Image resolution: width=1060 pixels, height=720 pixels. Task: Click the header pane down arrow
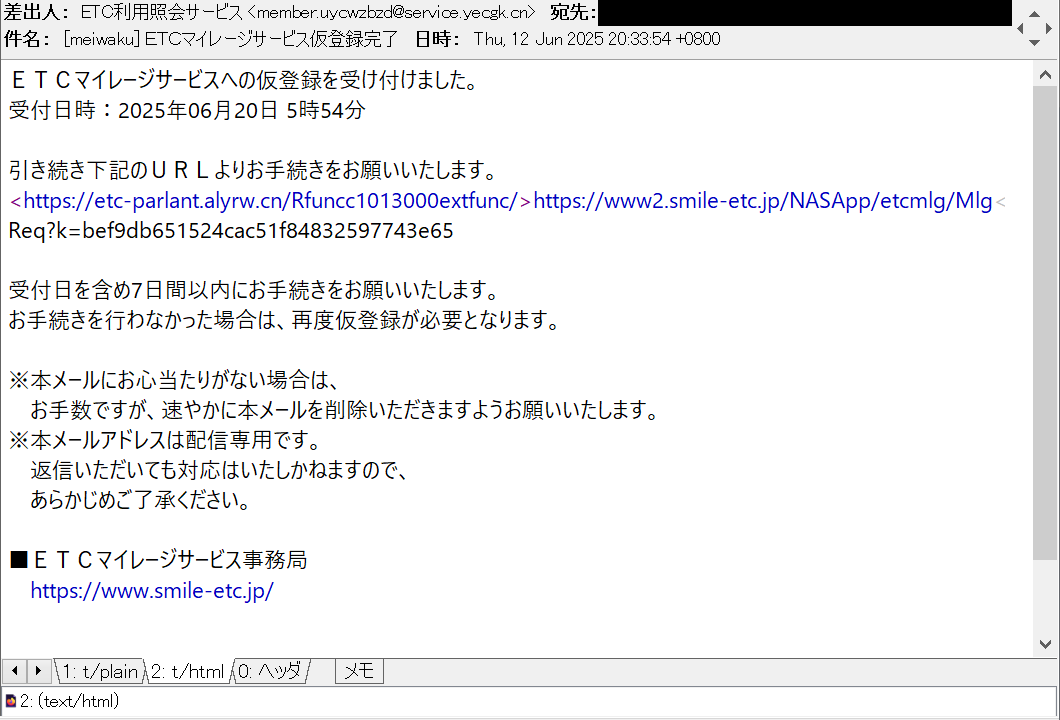1034,43
